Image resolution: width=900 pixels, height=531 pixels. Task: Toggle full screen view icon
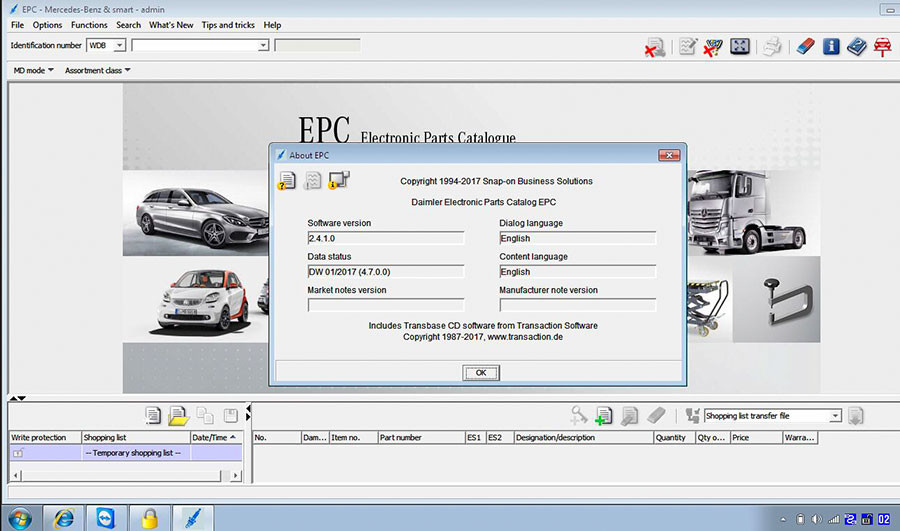click(x=740, y=46)
